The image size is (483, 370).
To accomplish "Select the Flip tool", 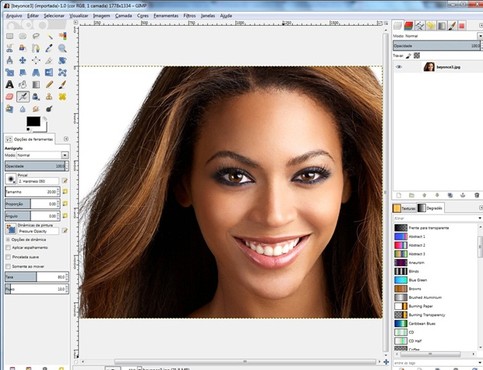I will point(49,72).
